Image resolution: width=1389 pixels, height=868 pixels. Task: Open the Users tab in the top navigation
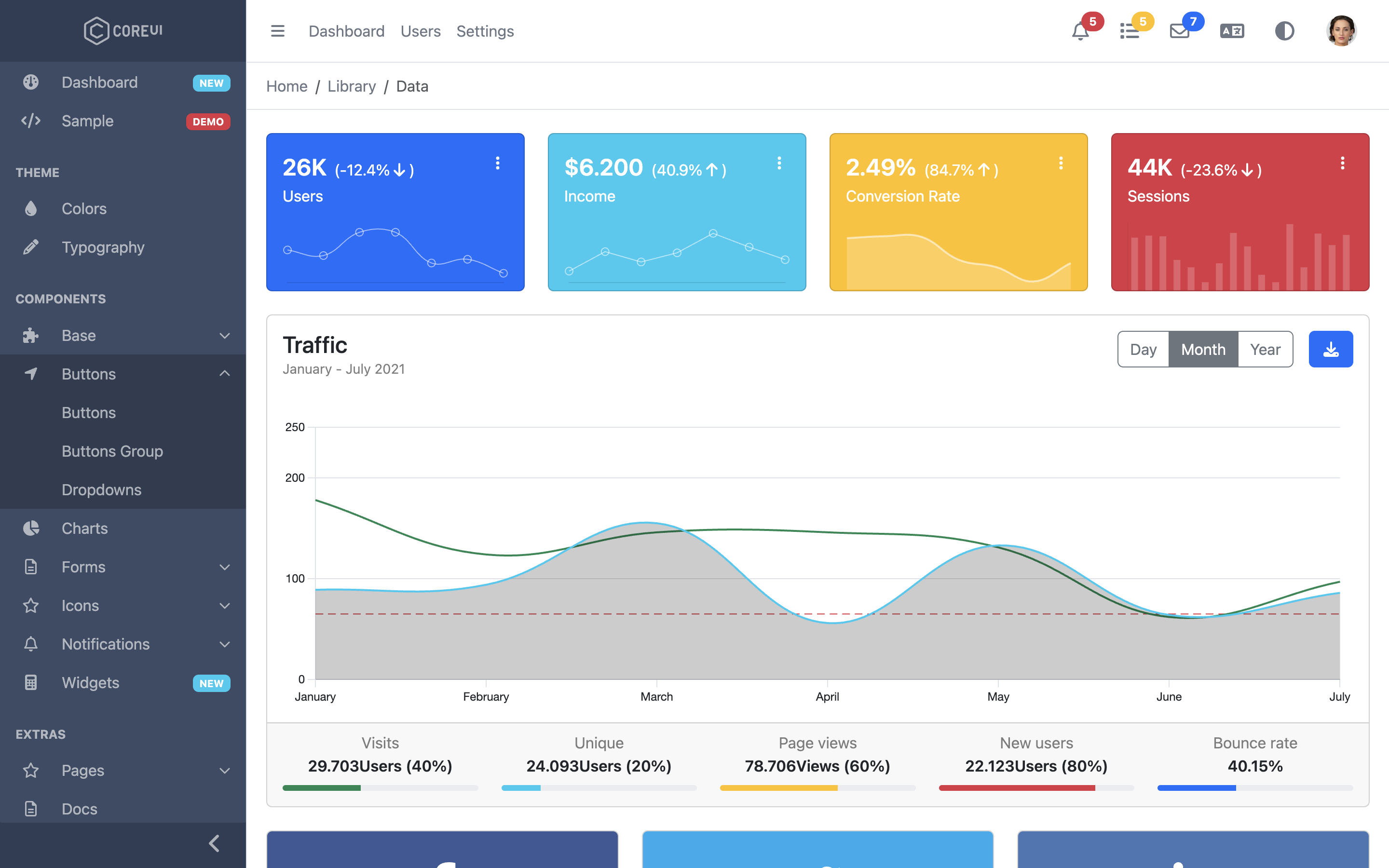coord(420,31)
